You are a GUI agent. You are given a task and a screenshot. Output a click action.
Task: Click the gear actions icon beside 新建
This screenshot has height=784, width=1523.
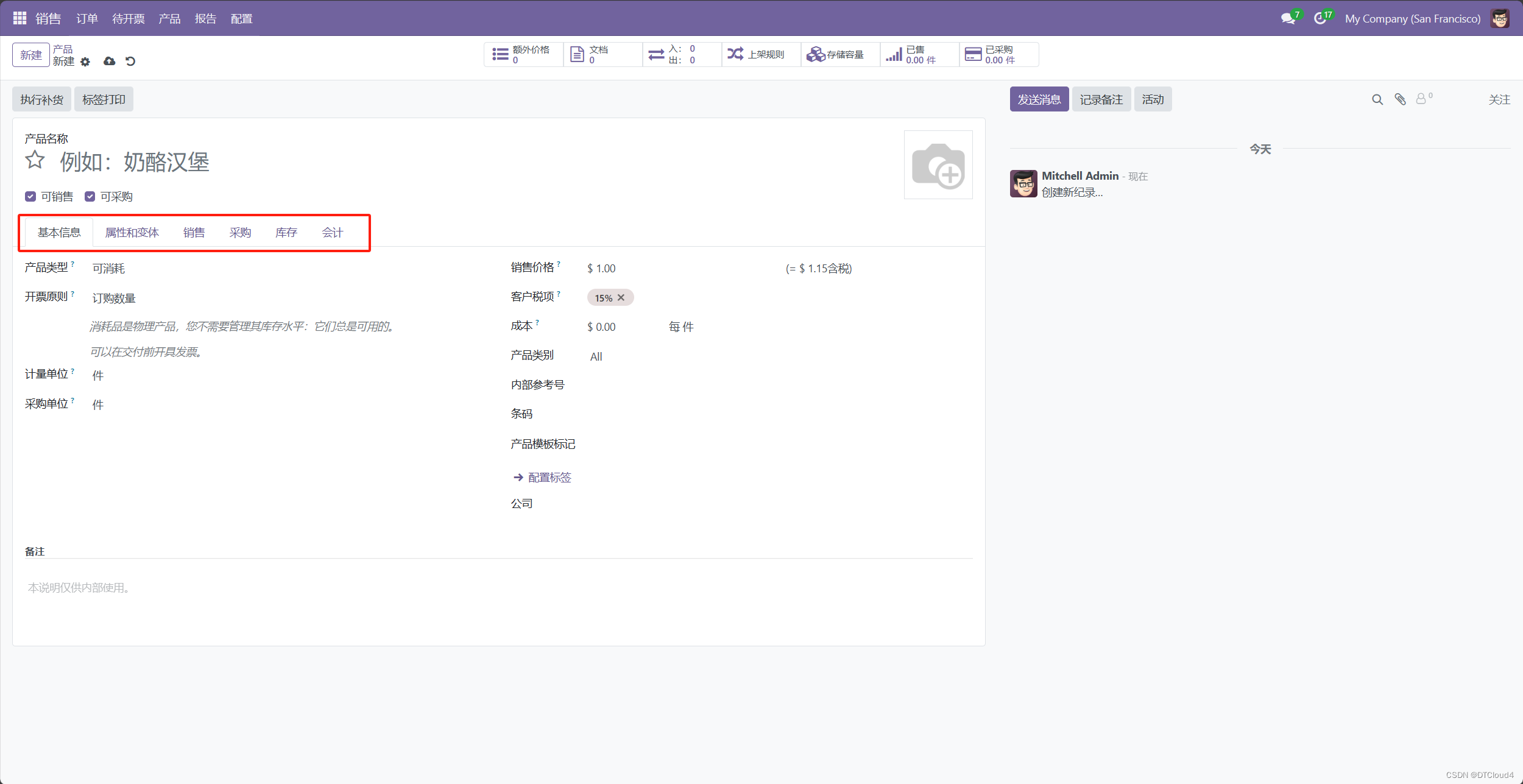85,62
